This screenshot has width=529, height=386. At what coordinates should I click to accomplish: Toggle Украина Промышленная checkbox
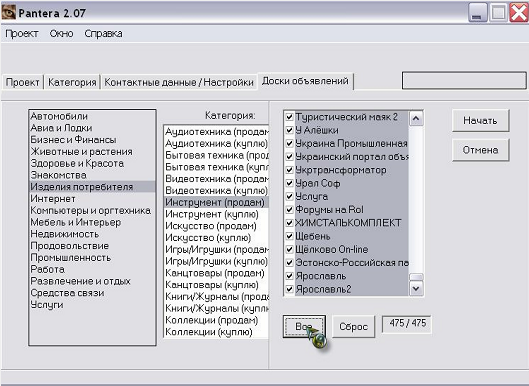pyautogui.click(x=289, y=143)
